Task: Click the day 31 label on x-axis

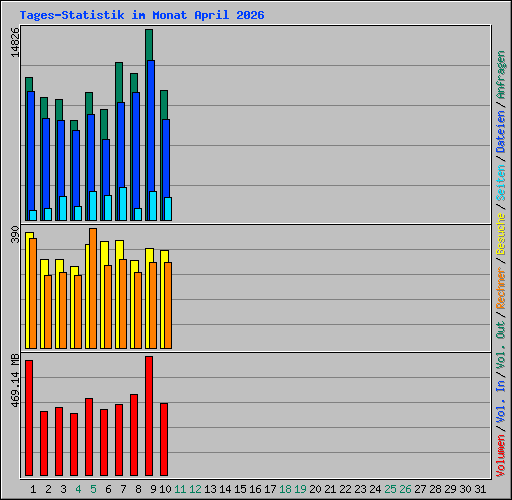Action: point(480,489)
